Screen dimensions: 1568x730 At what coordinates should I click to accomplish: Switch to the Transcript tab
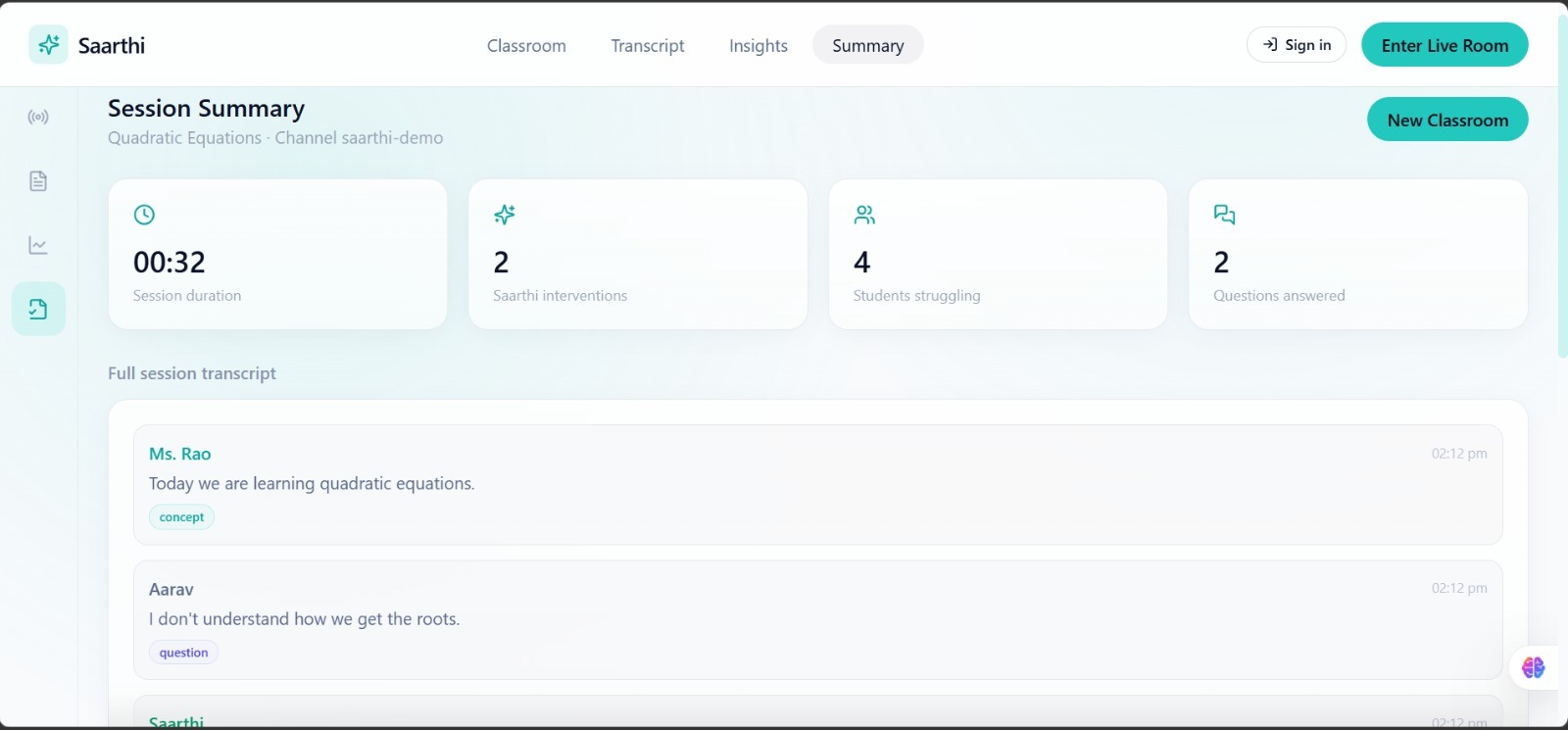pos(648,45)
